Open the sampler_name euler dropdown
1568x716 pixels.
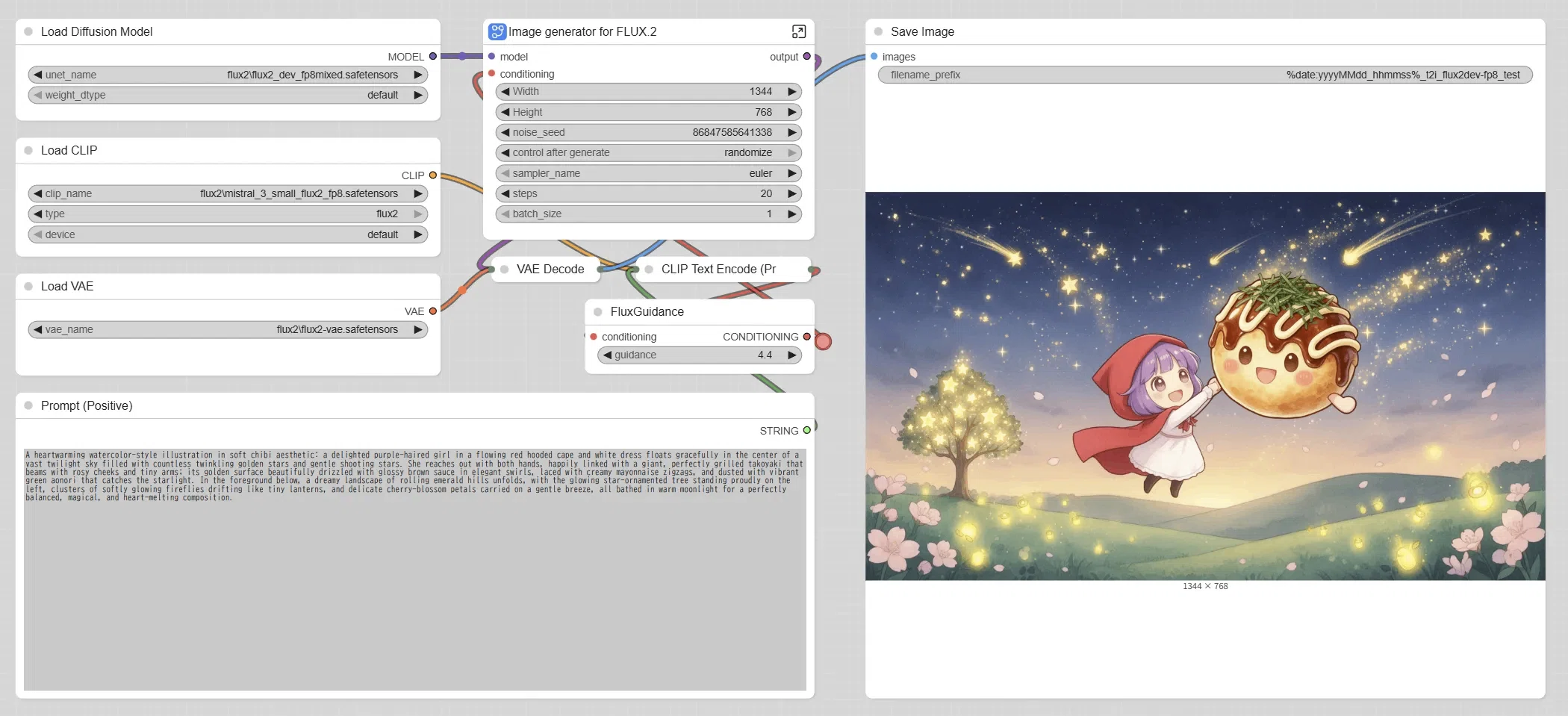pos(648,173)
